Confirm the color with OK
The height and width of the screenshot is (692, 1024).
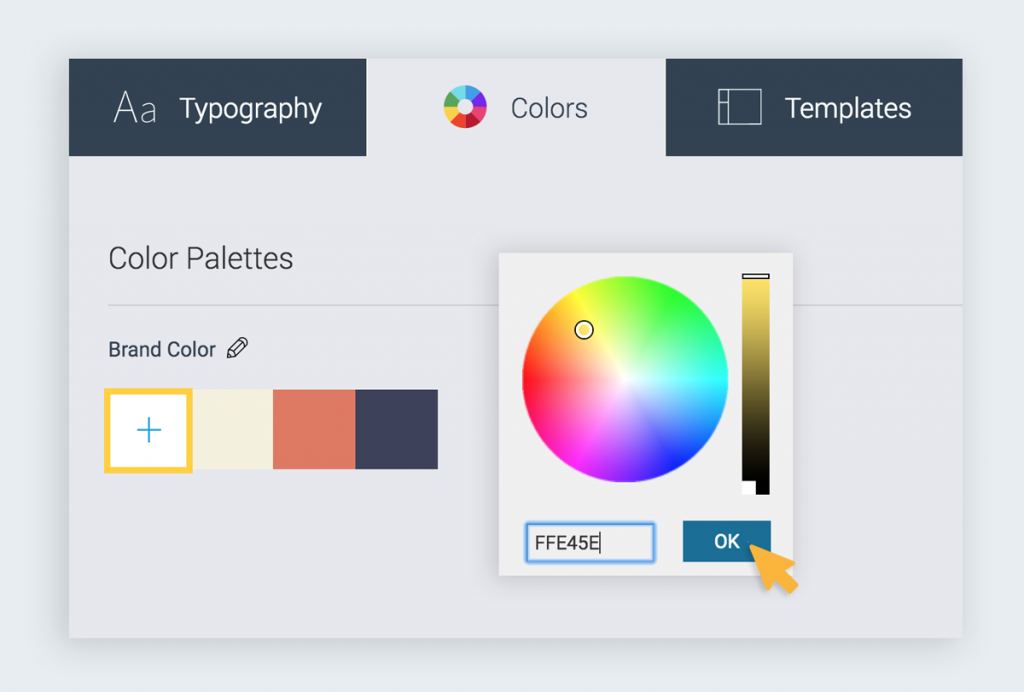[x=726, y=541]
